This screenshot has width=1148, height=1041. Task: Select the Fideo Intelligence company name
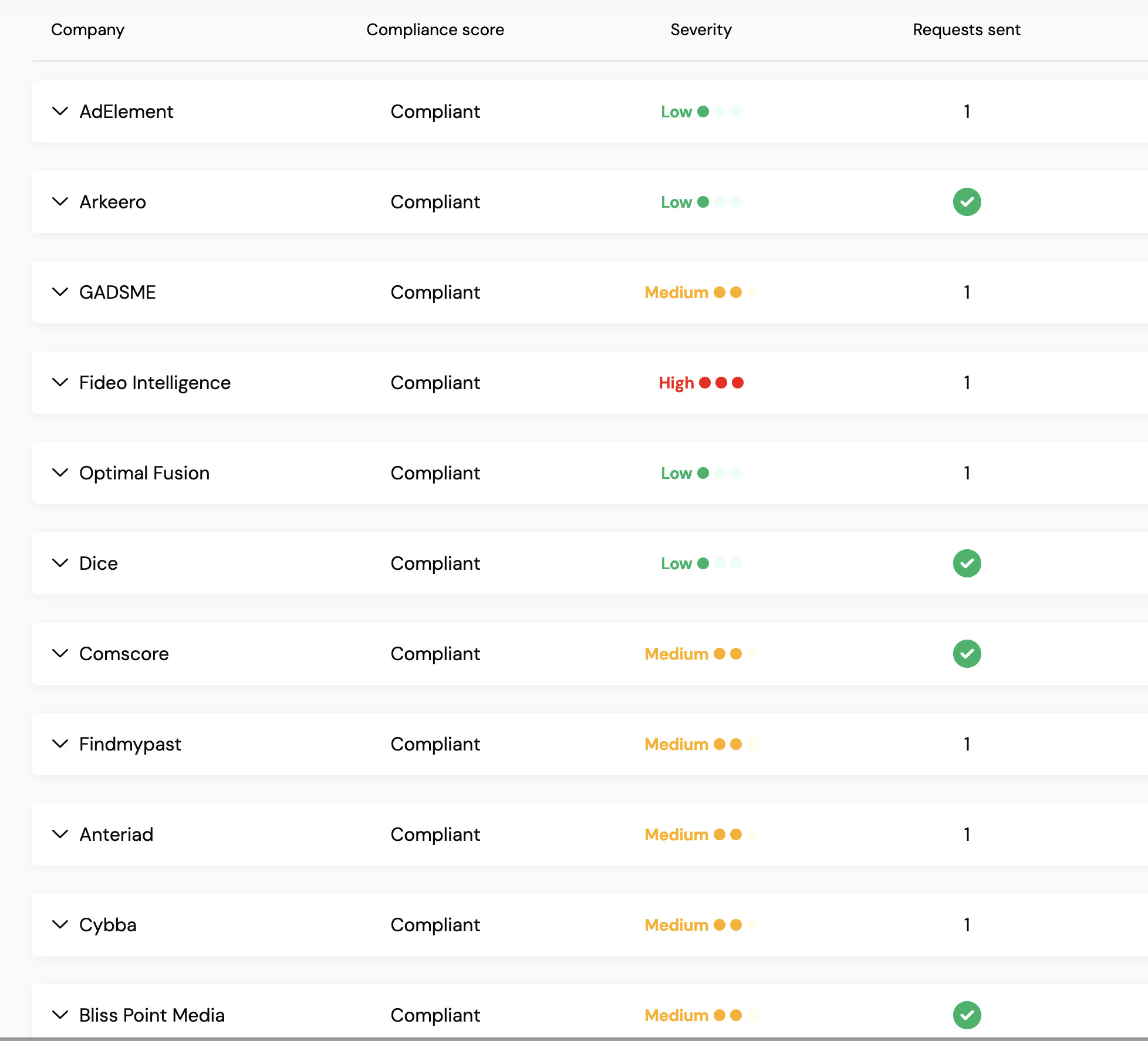155,383
